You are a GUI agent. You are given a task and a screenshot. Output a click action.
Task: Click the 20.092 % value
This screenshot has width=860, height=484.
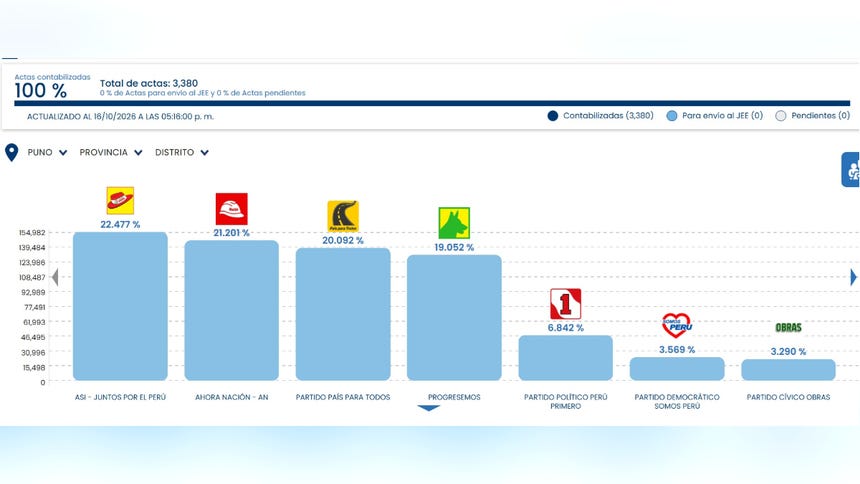343,240
